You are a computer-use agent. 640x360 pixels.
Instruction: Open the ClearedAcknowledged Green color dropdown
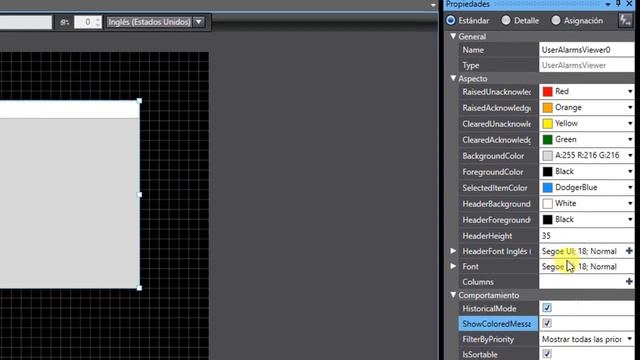pos(630,139)
